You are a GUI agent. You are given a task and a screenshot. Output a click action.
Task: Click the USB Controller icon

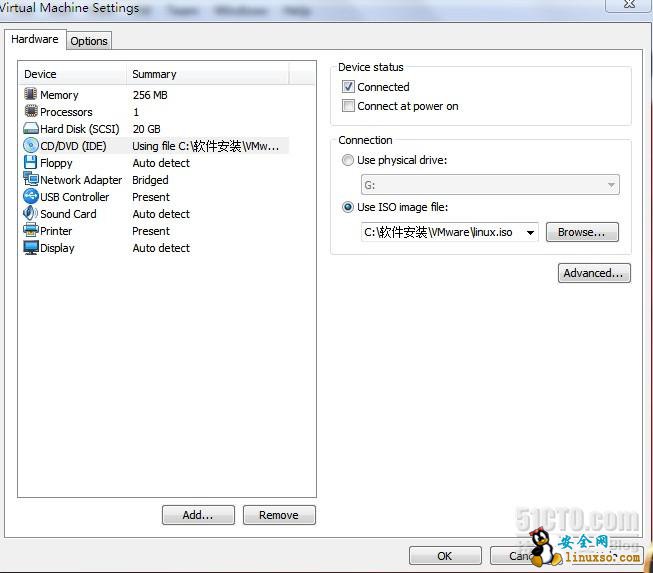31,197
